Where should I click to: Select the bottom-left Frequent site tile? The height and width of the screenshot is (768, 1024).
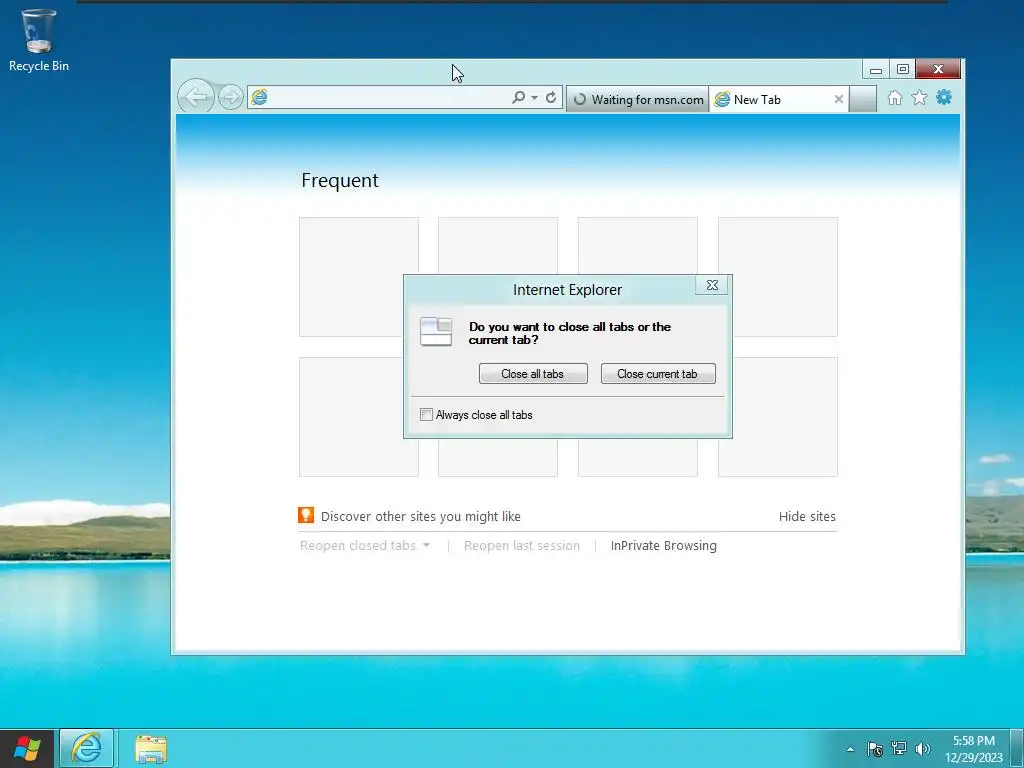point(359,417)
